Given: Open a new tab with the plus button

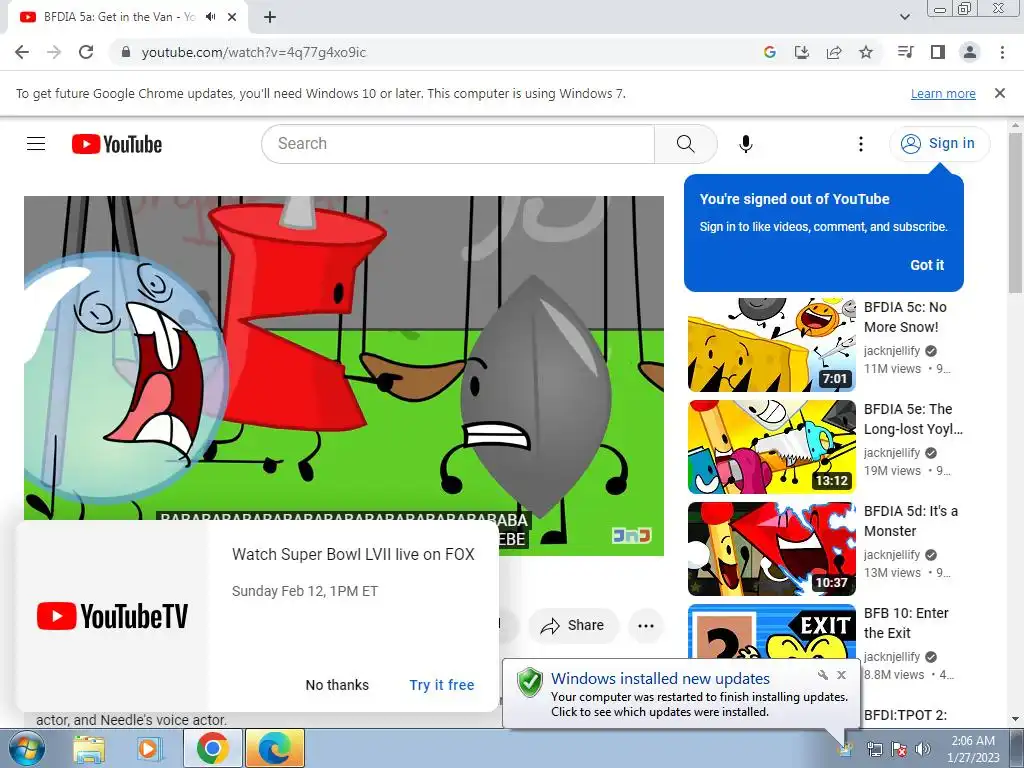Looking at the screenshot, I should 270,17.
